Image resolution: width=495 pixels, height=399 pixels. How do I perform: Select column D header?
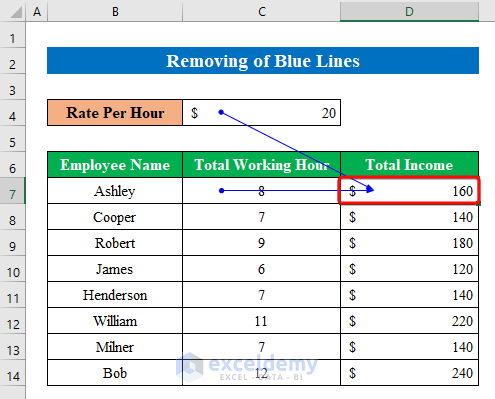409,11
